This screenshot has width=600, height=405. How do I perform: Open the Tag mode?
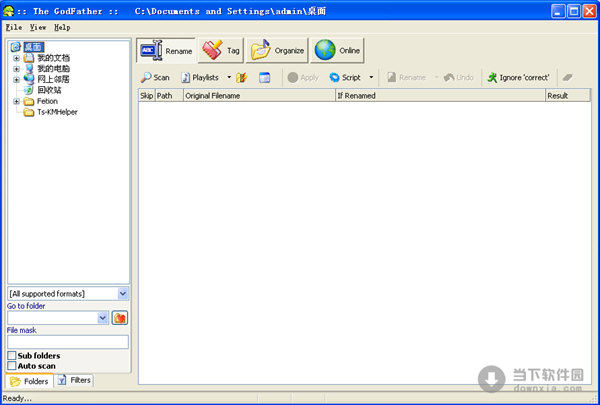(220, 50)
